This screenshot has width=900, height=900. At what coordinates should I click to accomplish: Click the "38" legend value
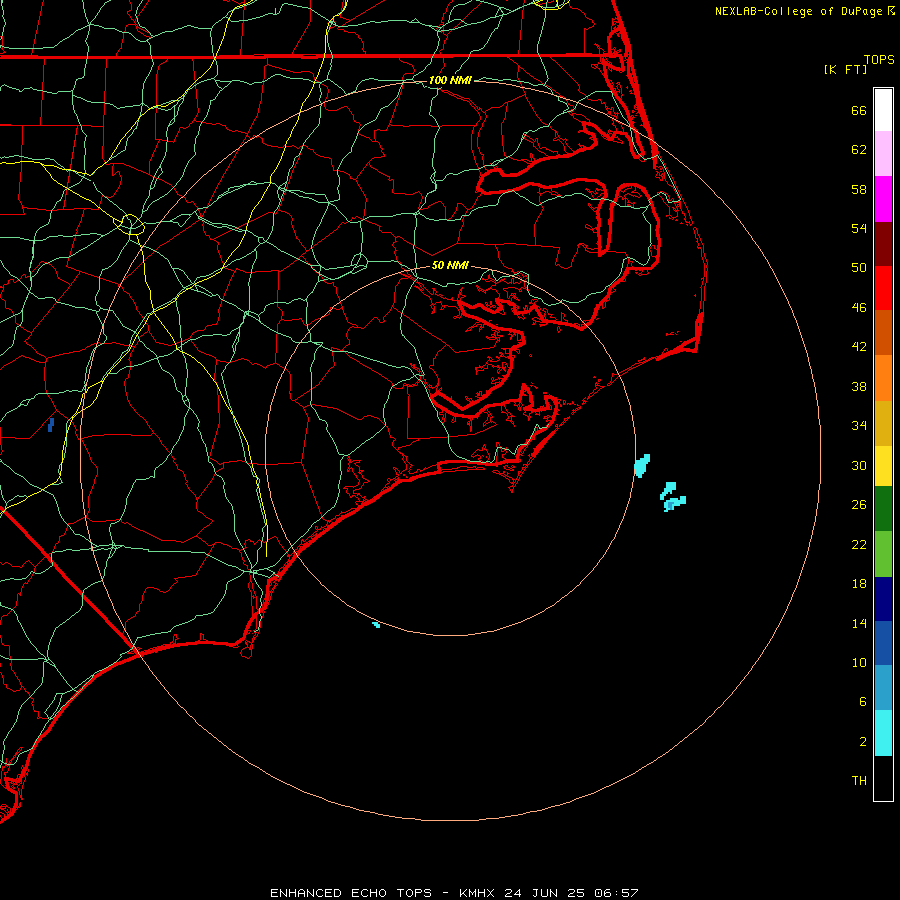[859, 386]
